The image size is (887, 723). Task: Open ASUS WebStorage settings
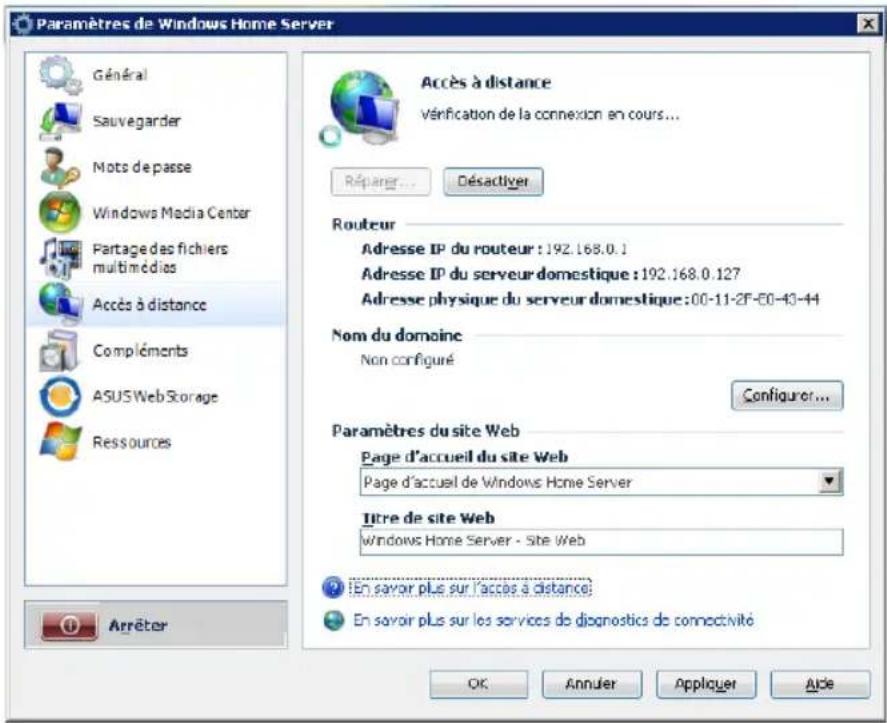(x=155, y=397)
